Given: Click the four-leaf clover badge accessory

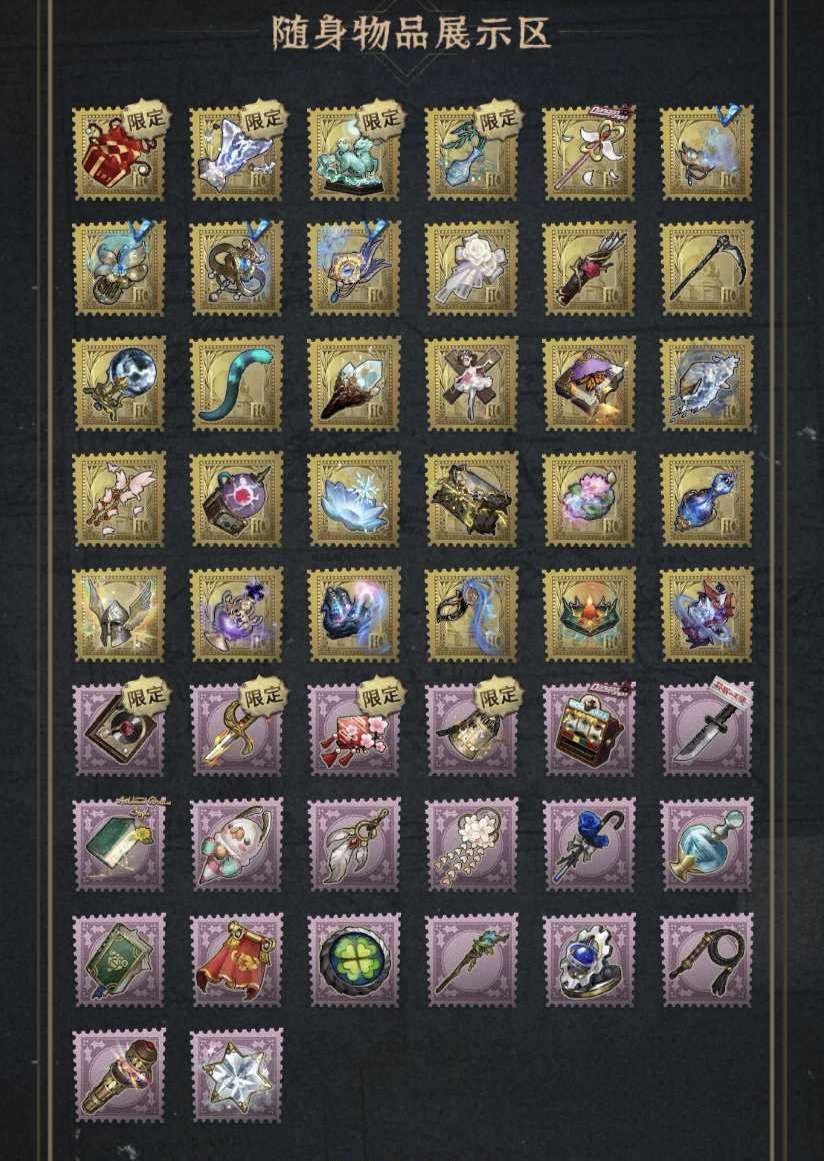Looking at the screenshot, I should coord(354,960).
